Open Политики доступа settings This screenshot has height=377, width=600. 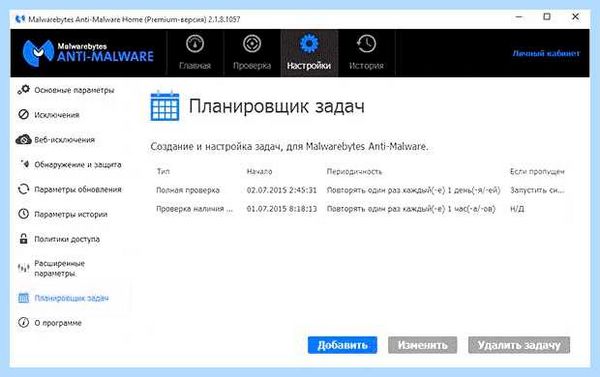[67, 239]
